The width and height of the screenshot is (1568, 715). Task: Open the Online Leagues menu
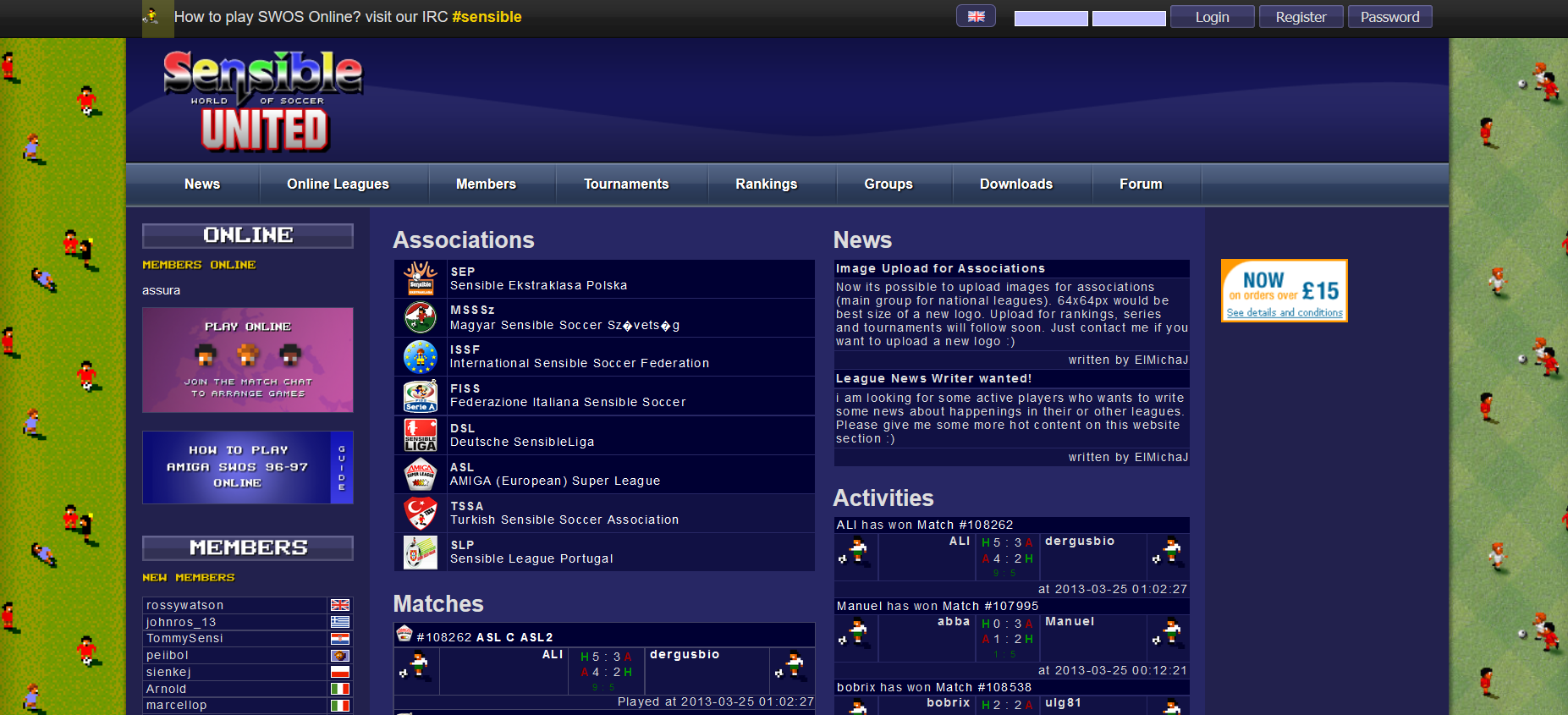click(x=338, y=184)
